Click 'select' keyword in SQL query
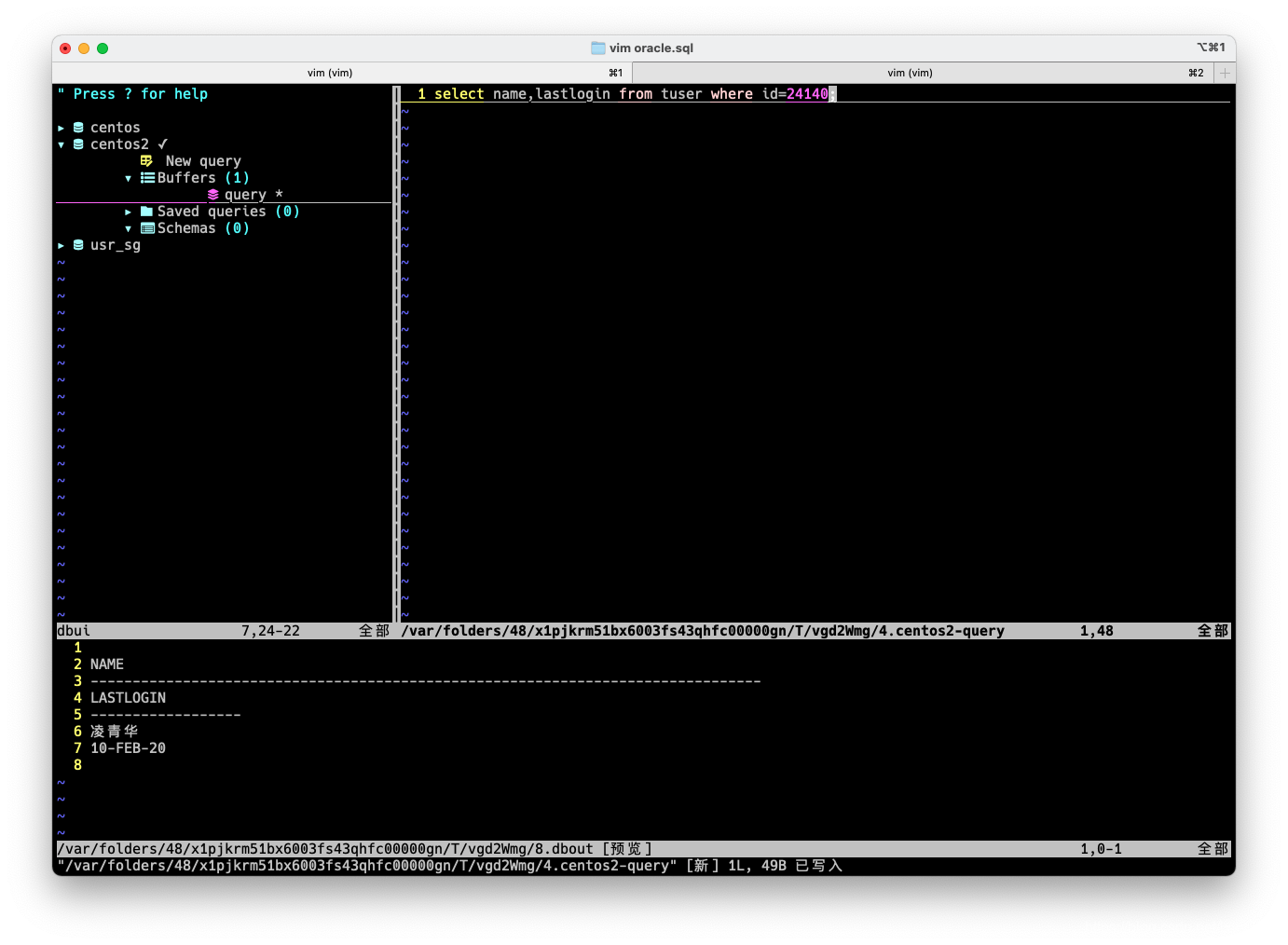The image size is (1288, 945). [459, 94]
